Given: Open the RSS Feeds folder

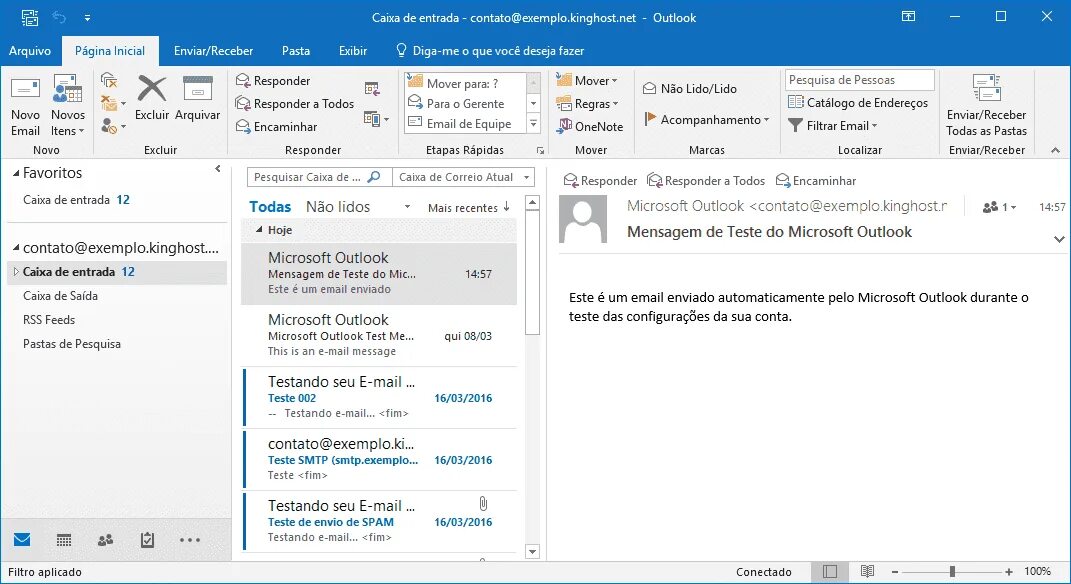Looking at the screenshot, I should click(49, 320).
